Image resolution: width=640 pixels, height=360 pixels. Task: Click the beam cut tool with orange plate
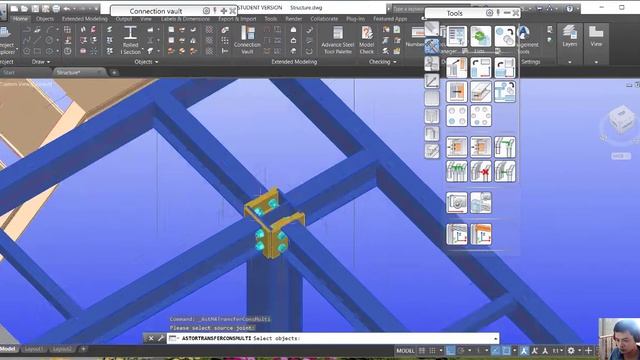[457, 91]
